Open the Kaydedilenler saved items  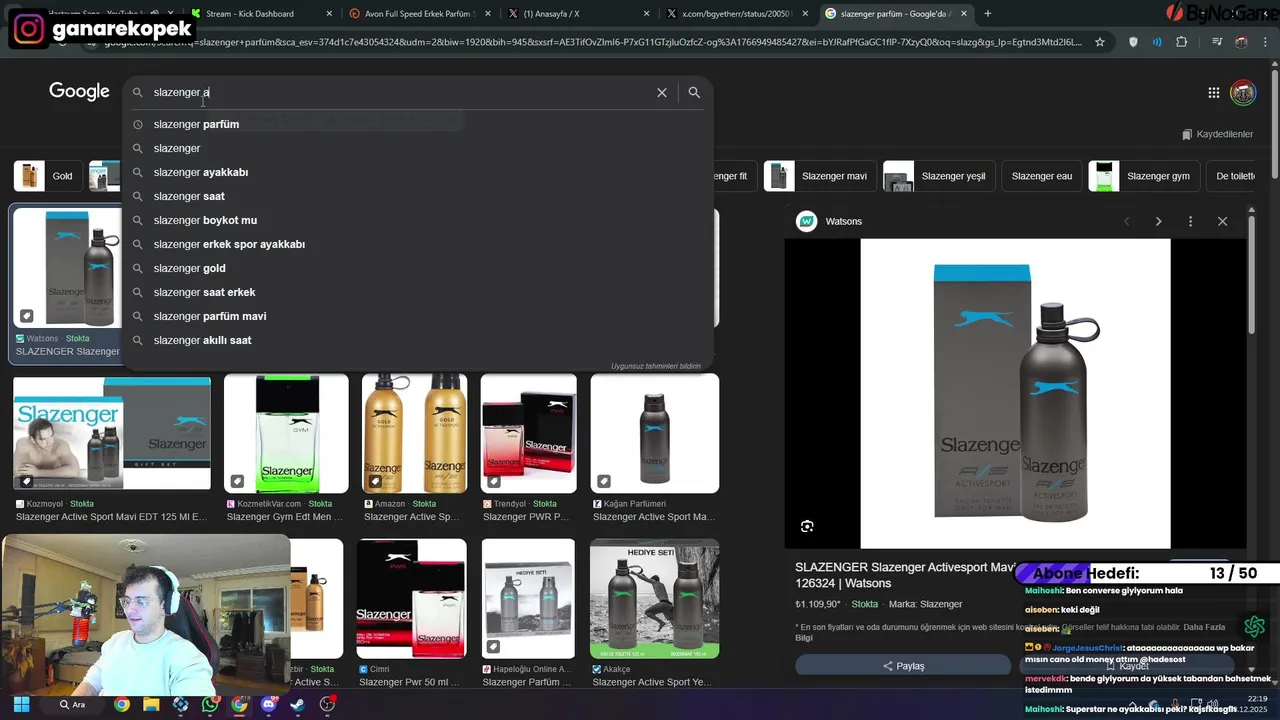coord(1217,134)
